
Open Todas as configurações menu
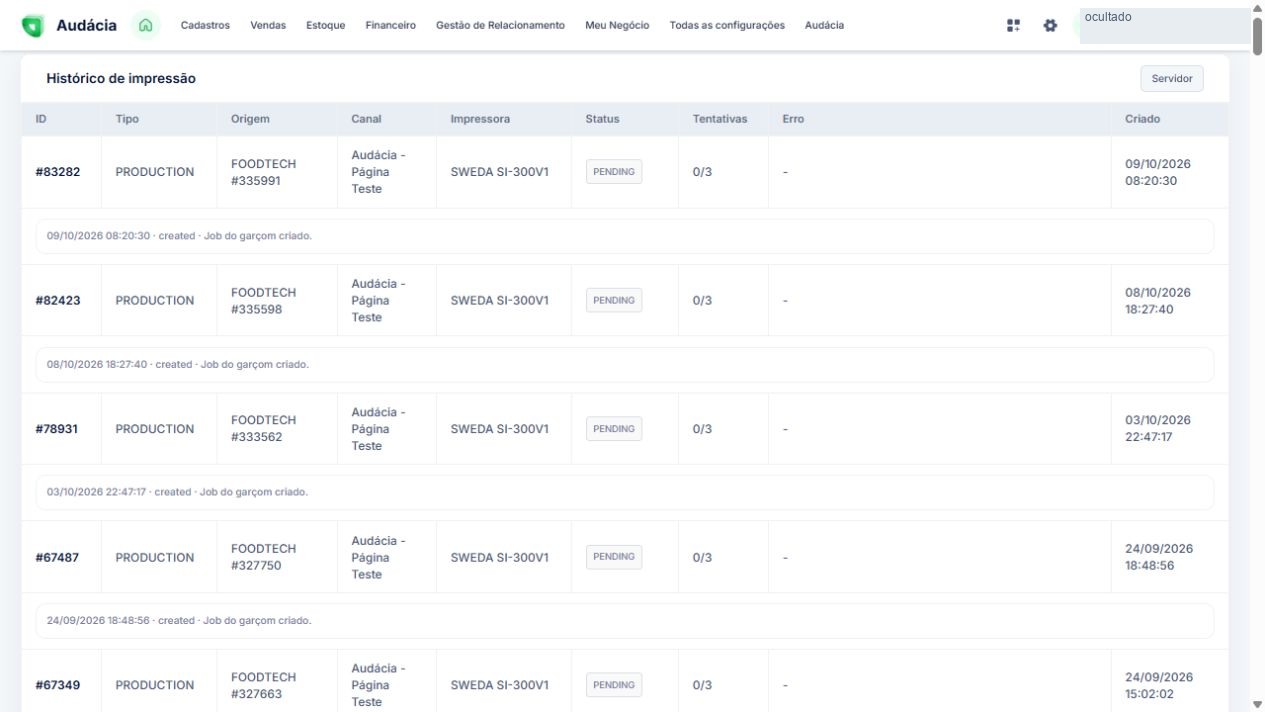(x=727, y=25)
